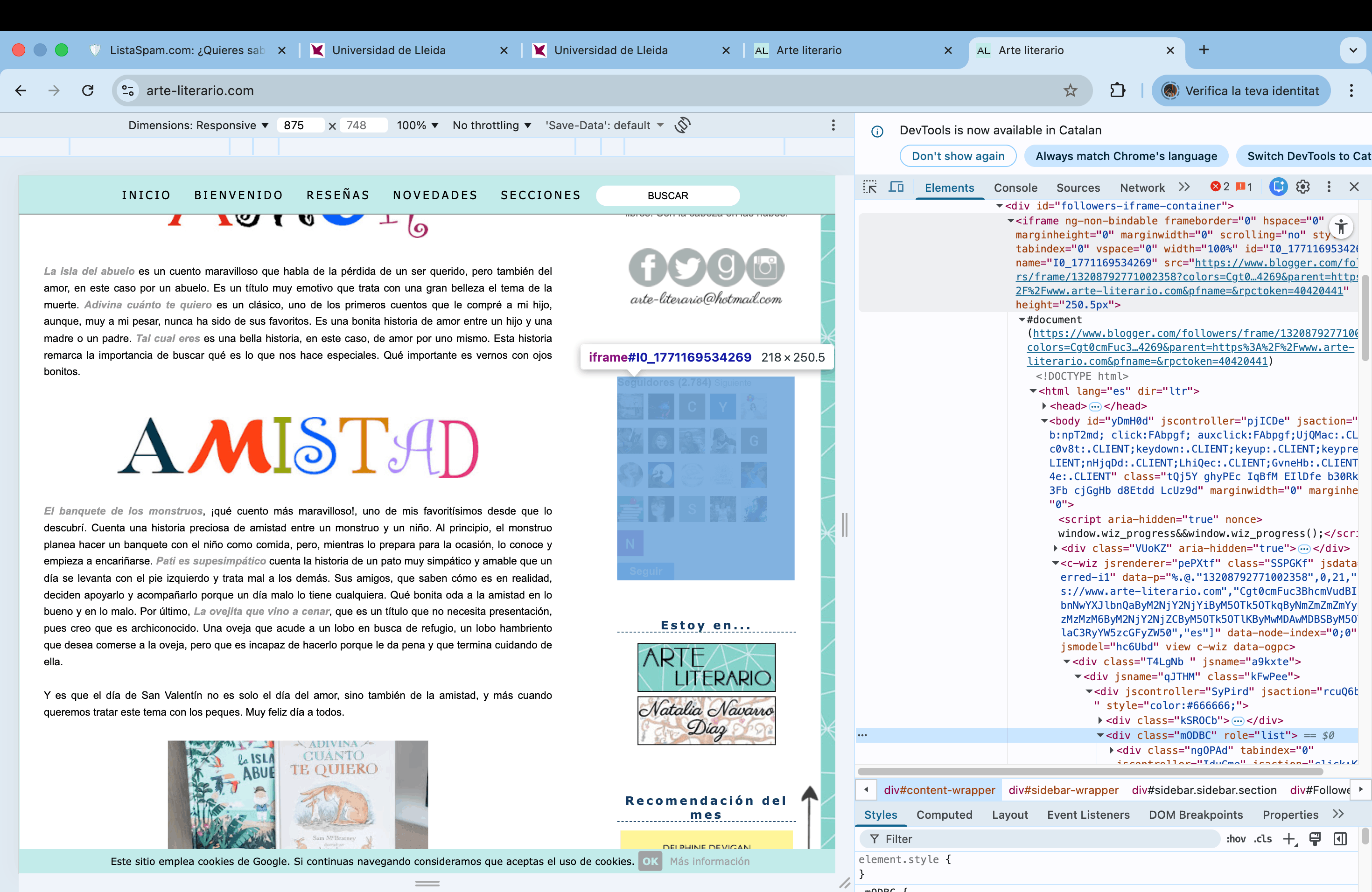Reload the page

pos(88,91)
